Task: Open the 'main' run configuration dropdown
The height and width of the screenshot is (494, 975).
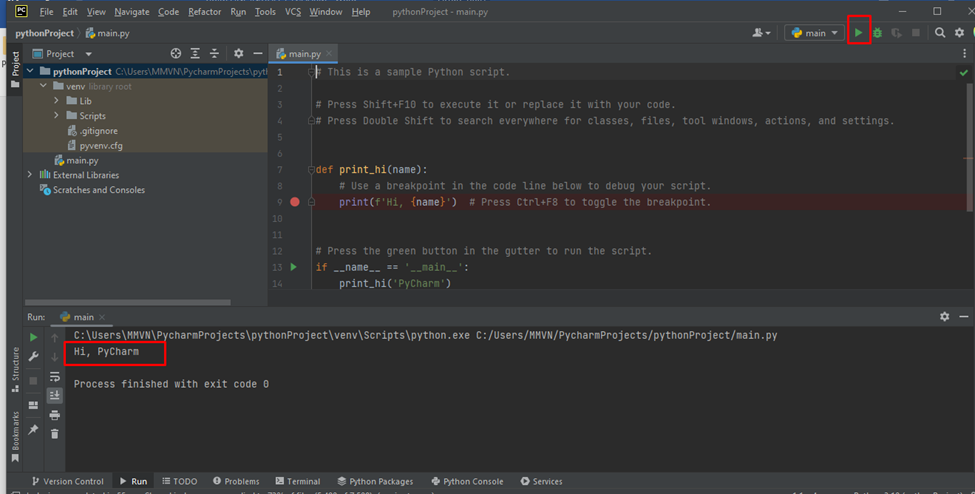Action: pyautogui.click(x=814, y=33)
